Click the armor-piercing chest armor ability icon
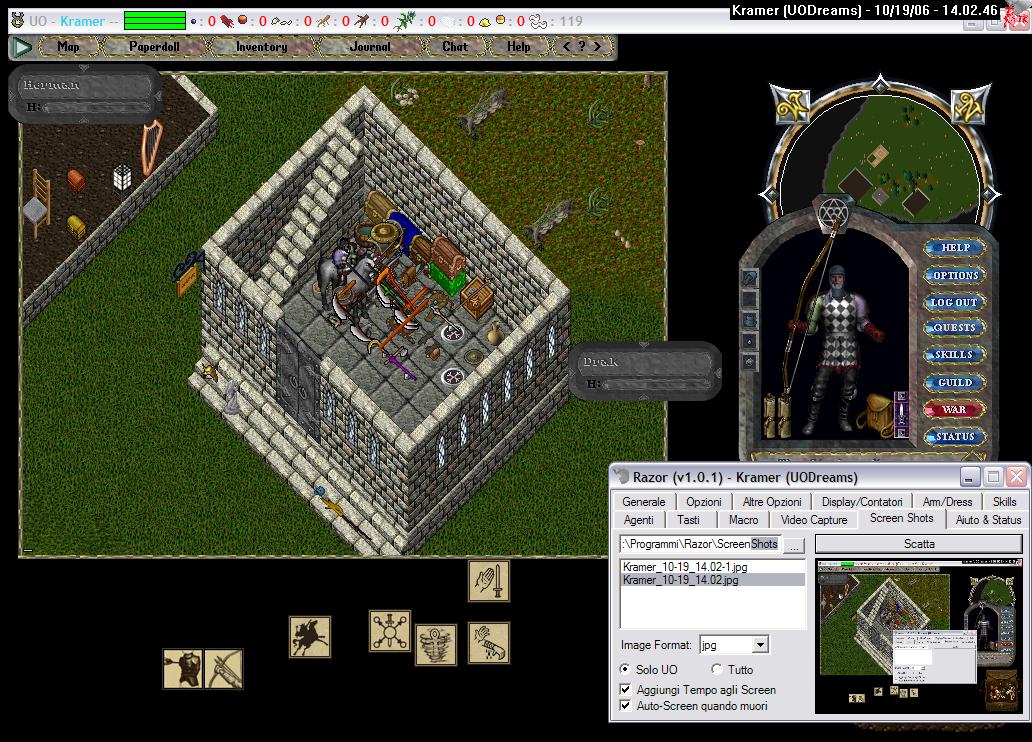The width and height of the screenshot is (1032, 742). click(x=182, y=669)
